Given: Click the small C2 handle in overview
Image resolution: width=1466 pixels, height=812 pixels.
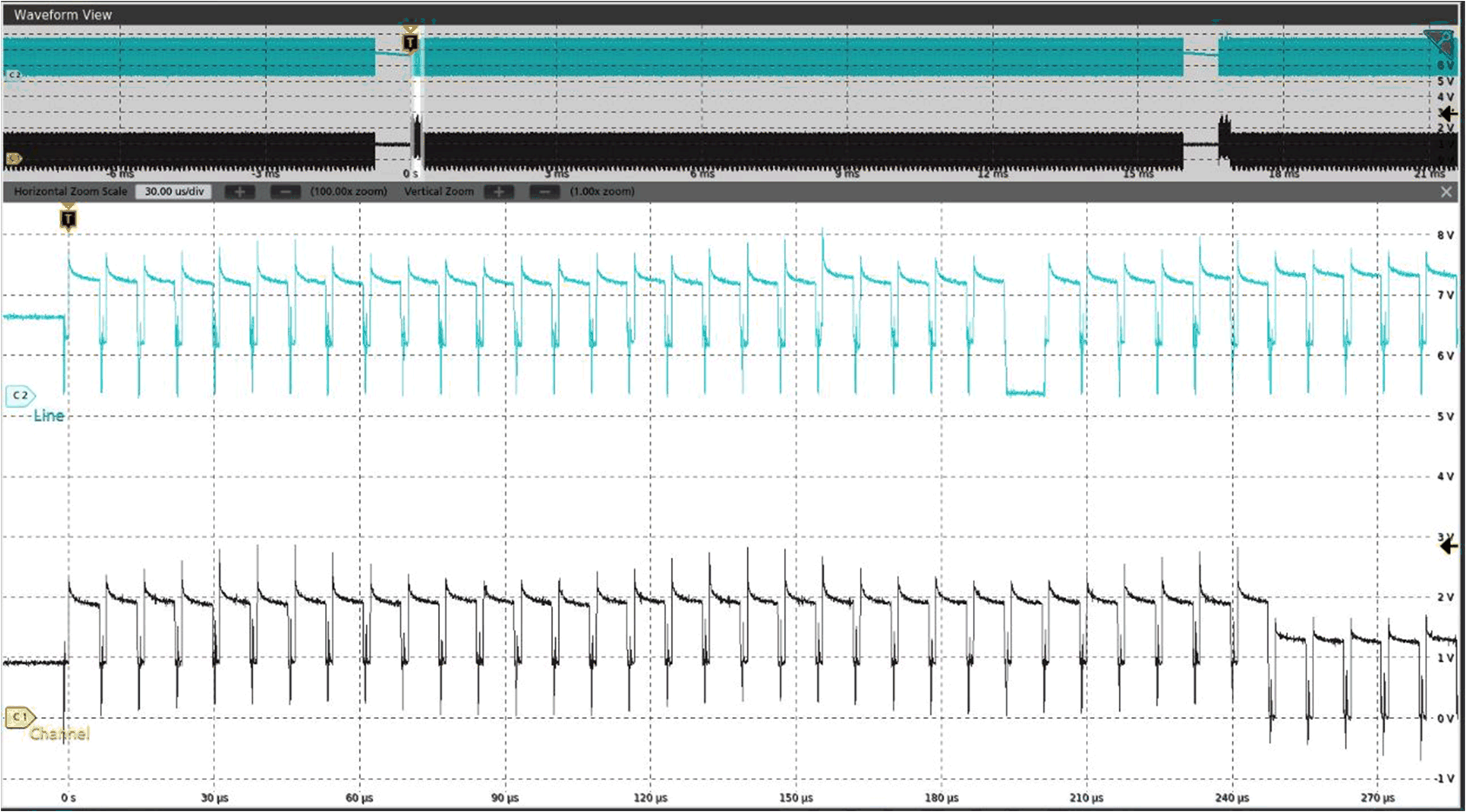Looking at the screenshot, I should [x=13, y=75].
